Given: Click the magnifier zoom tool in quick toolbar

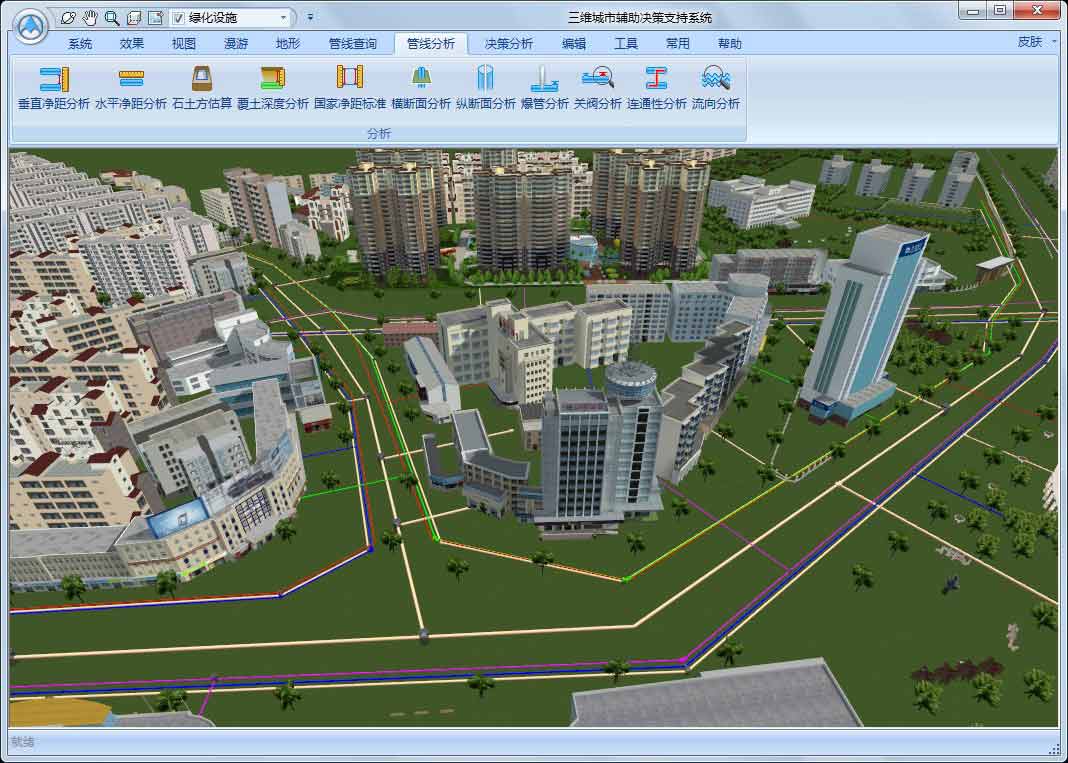Looking at the screenshot, I should pyautogui.click(x=112, y=18).
